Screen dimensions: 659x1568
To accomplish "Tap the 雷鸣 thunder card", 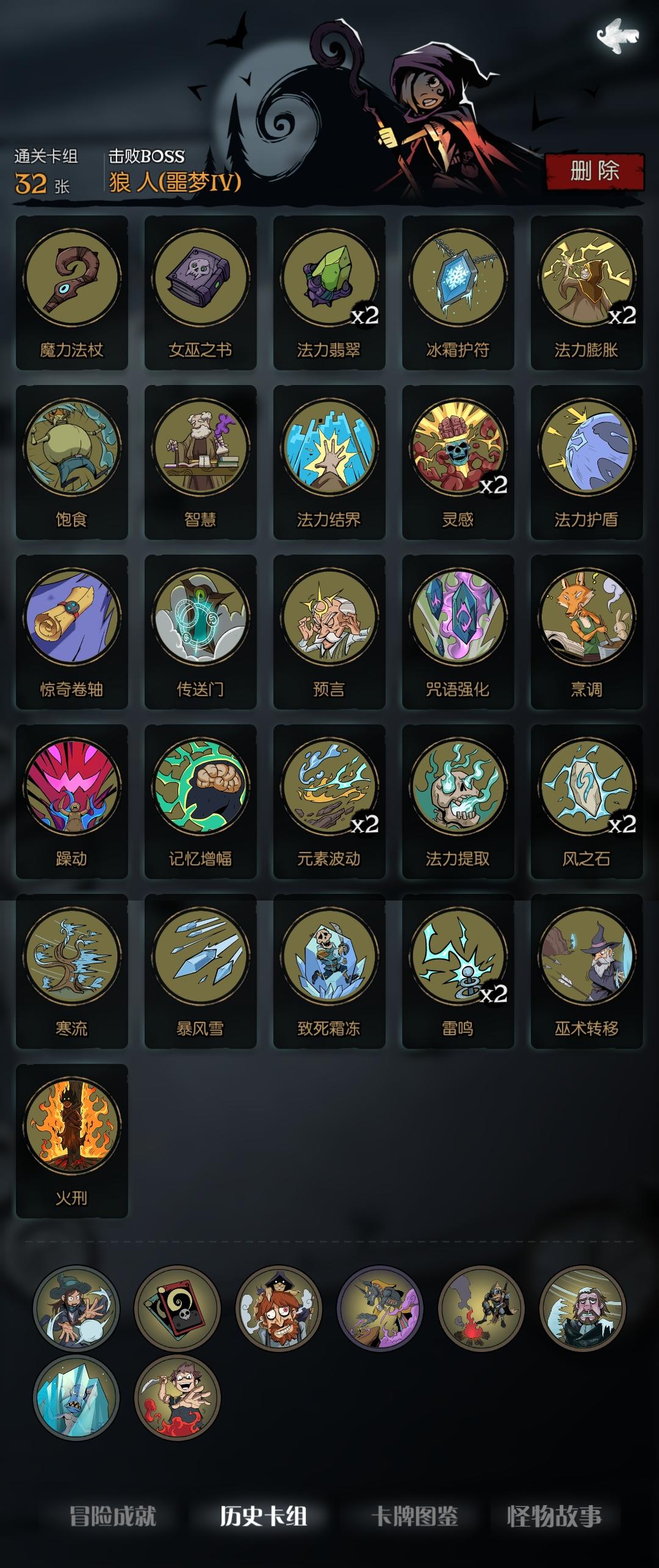I will [458, 971].
